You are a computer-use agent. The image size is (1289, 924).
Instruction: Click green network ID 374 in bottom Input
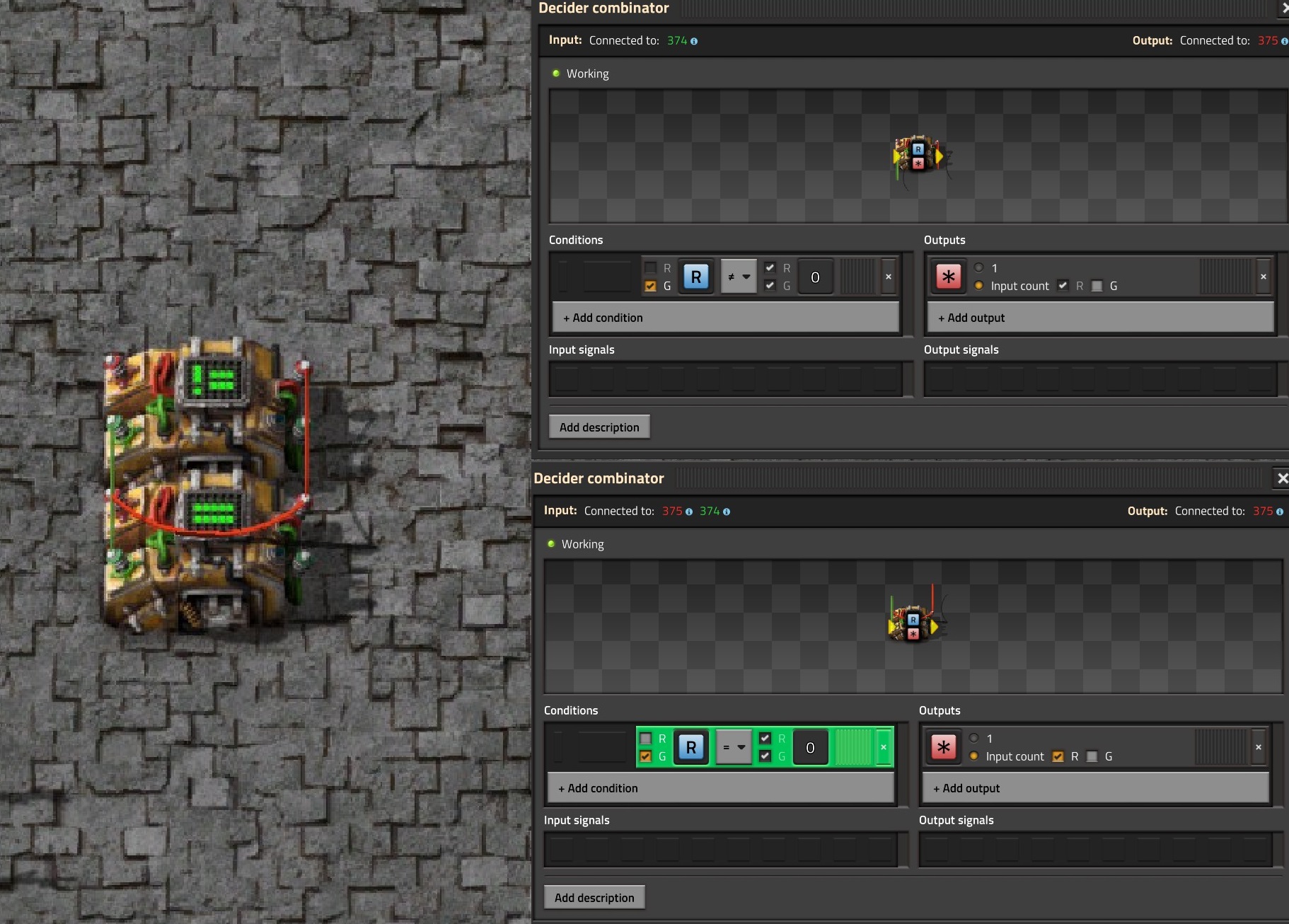click(710, 512)
